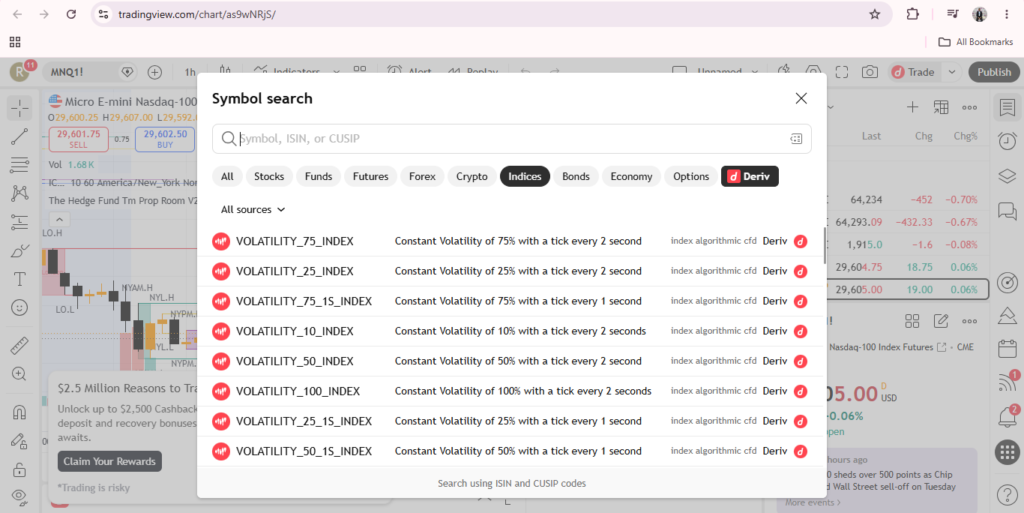Choose VOLATILITY_25_1S_INDEX from results
The width and height of the screenshot is (1024, 513).
(511, 422)
